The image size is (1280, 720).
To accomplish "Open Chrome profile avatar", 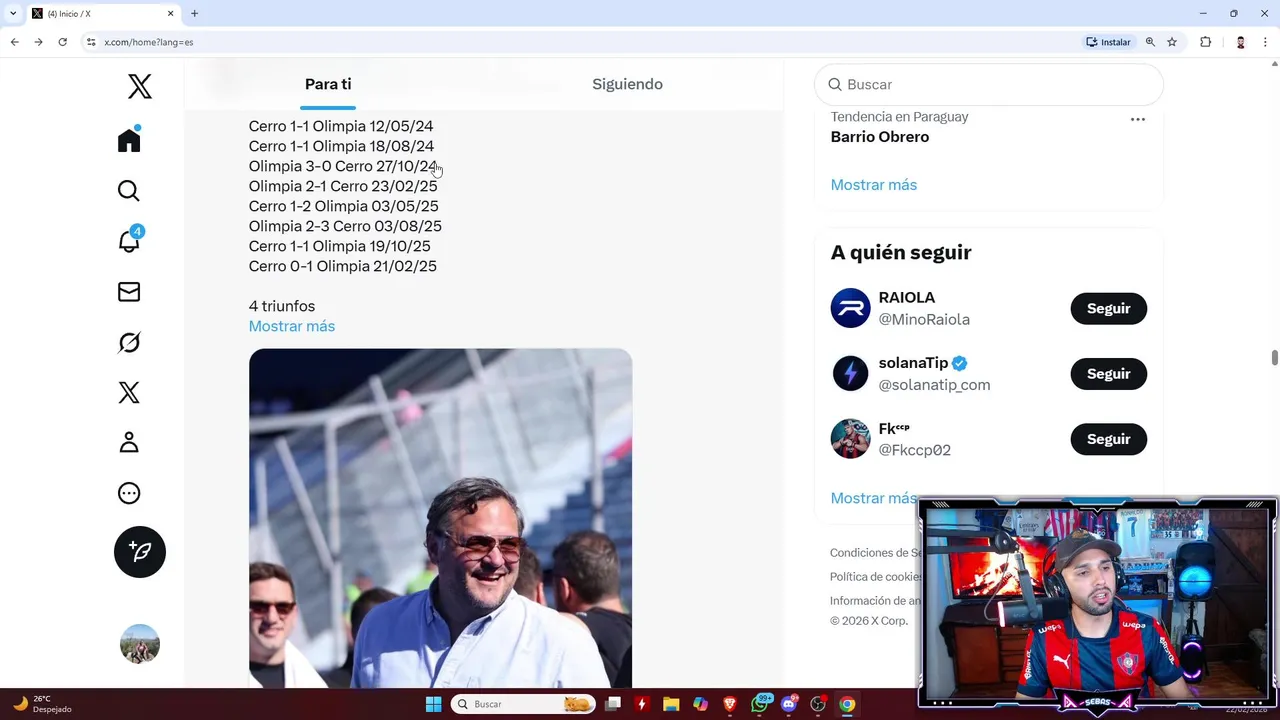I will pyautogui.click(x=1240, y=42).
